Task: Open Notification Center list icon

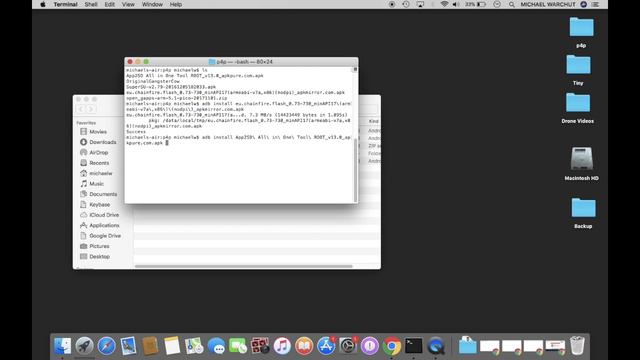Action: click(596, 4)
